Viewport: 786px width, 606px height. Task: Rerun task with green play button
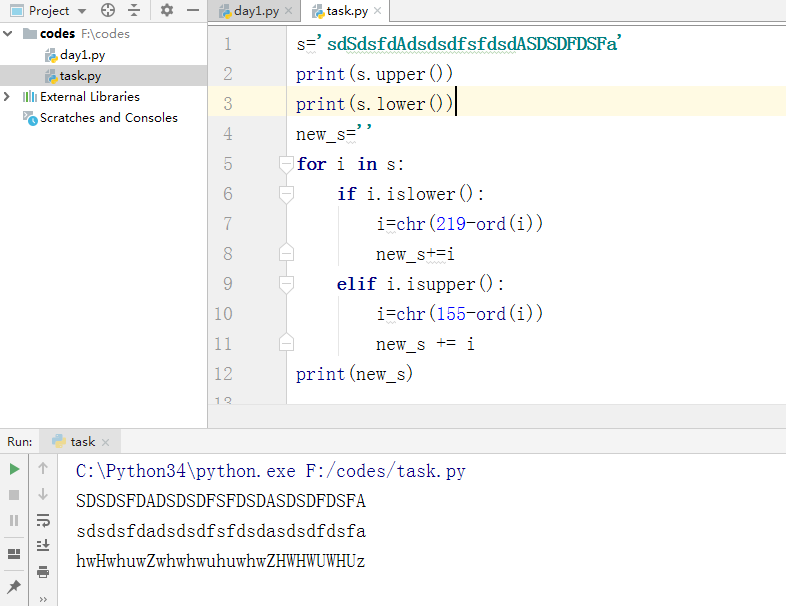tap(14, 468)
